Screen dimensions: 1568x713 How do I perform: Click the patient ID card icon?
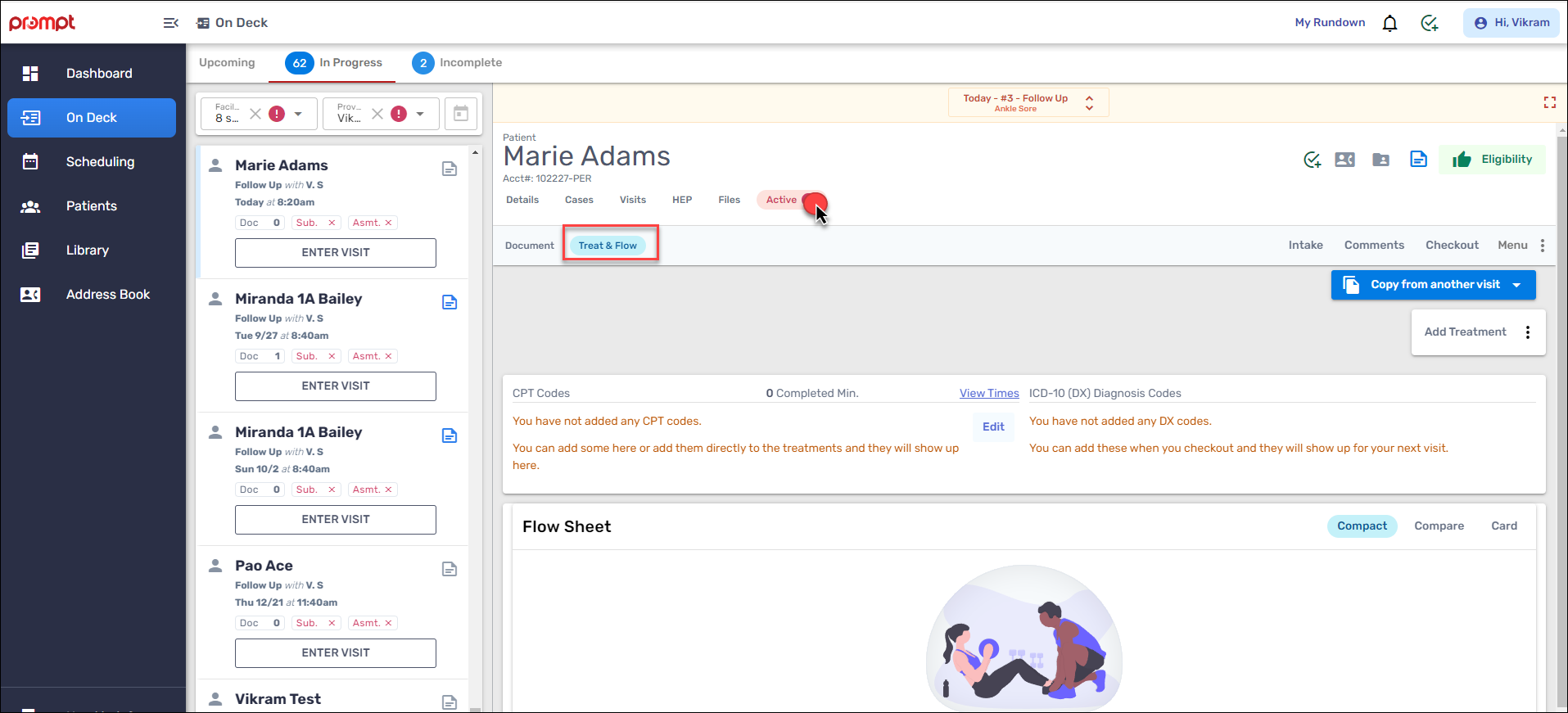[x=1344, y=160]
